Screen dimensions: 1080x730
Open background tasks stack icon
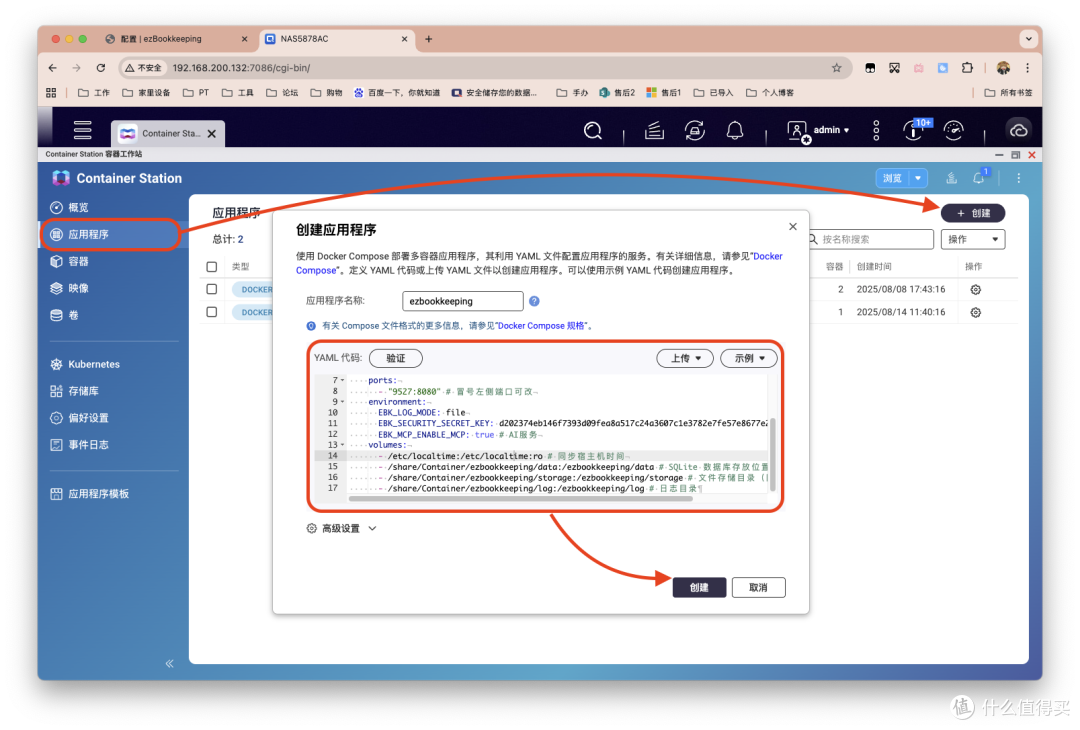[x=654, y=130]
